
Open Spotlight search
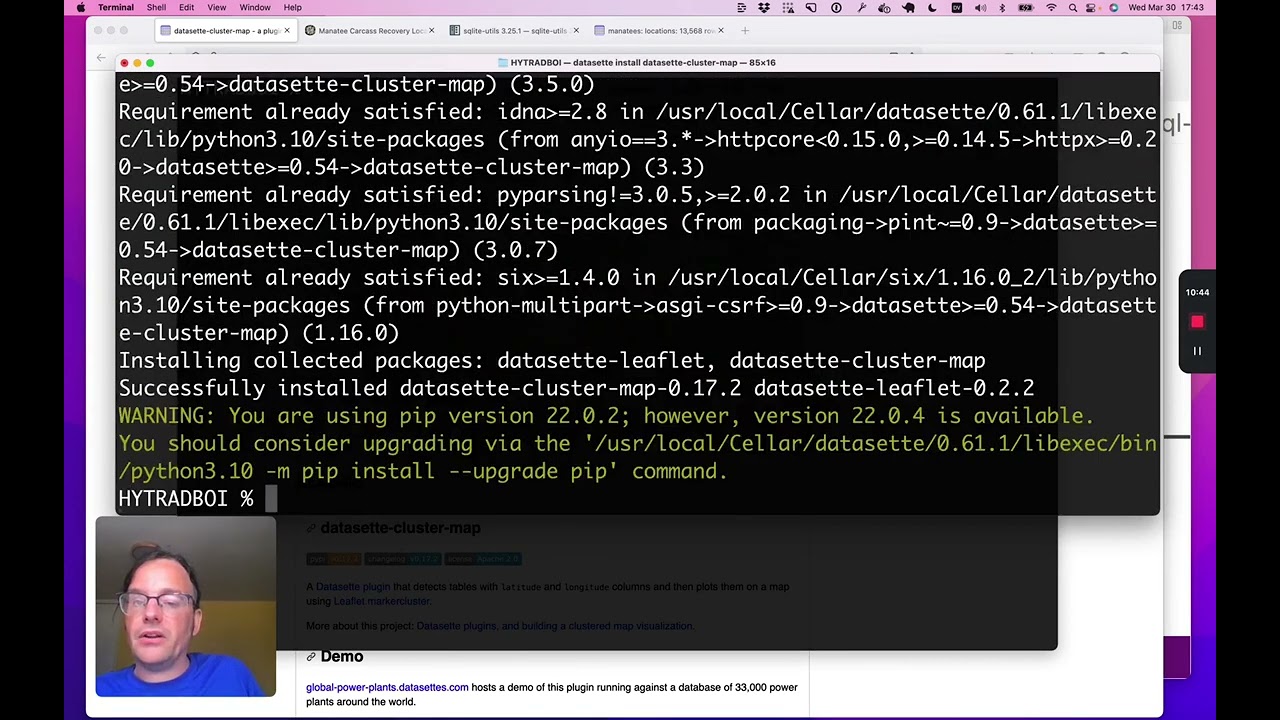pyautogui.click(x=1073, y=8)
